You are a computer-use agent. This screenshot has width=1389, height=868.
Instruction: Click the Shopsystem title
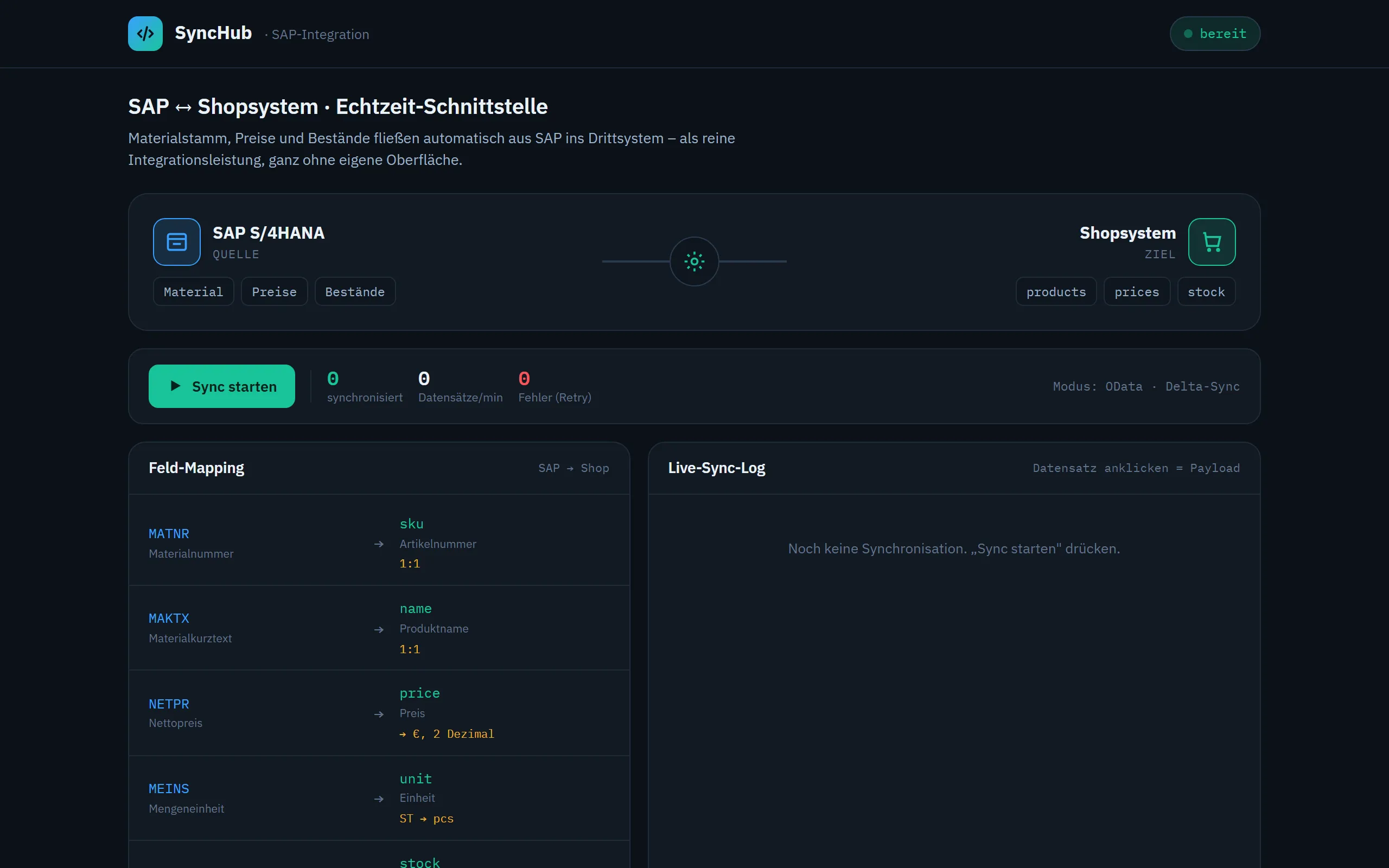1127,233
